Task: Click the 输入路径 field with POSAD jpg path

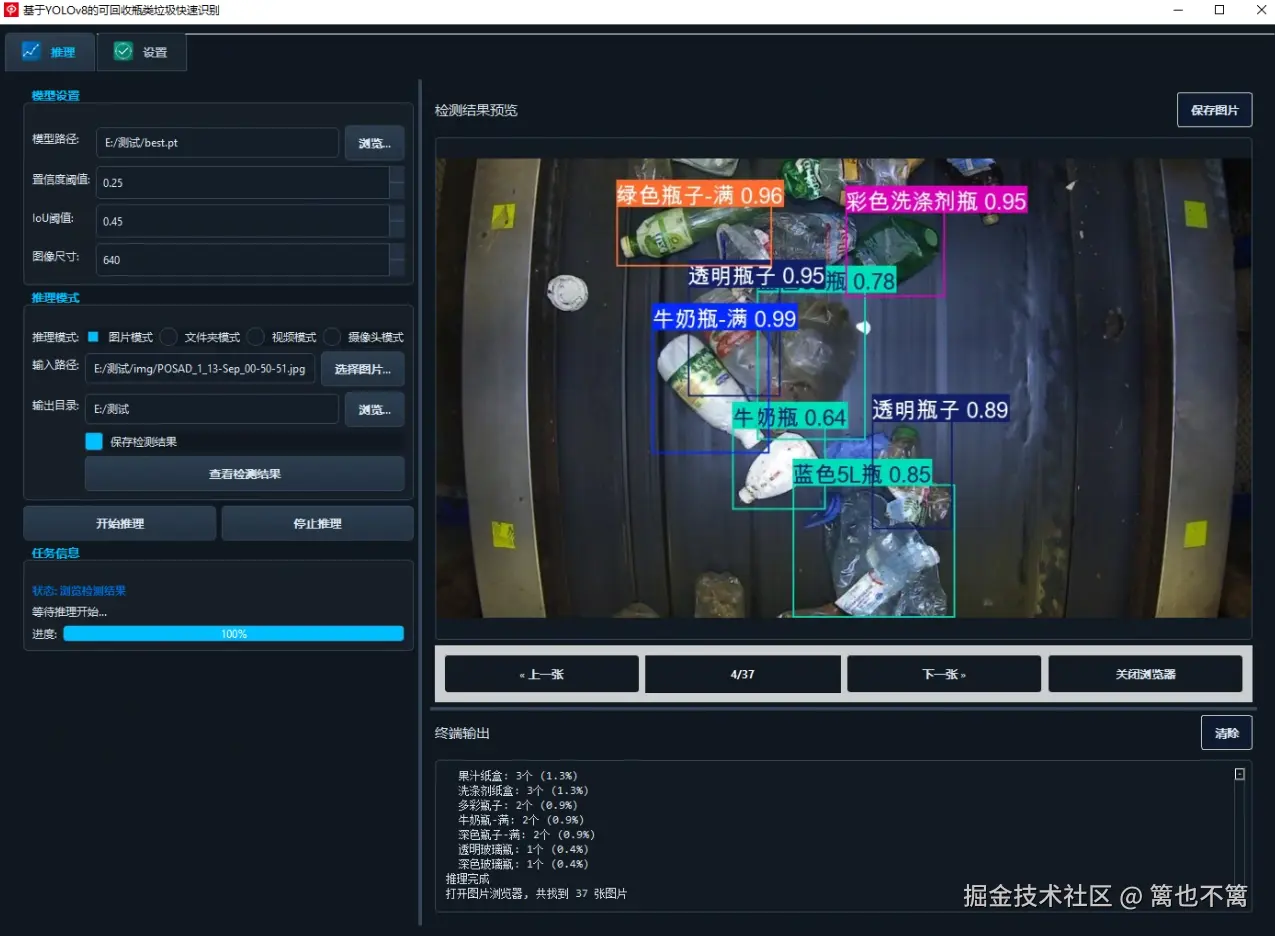Action: pos(200,369)
